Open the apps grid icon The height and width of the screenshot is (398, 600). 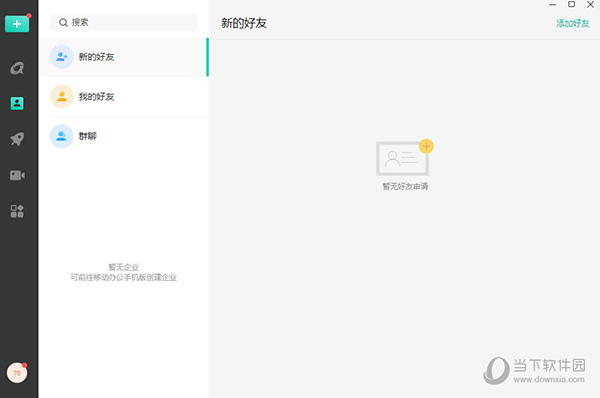point(17,211)
